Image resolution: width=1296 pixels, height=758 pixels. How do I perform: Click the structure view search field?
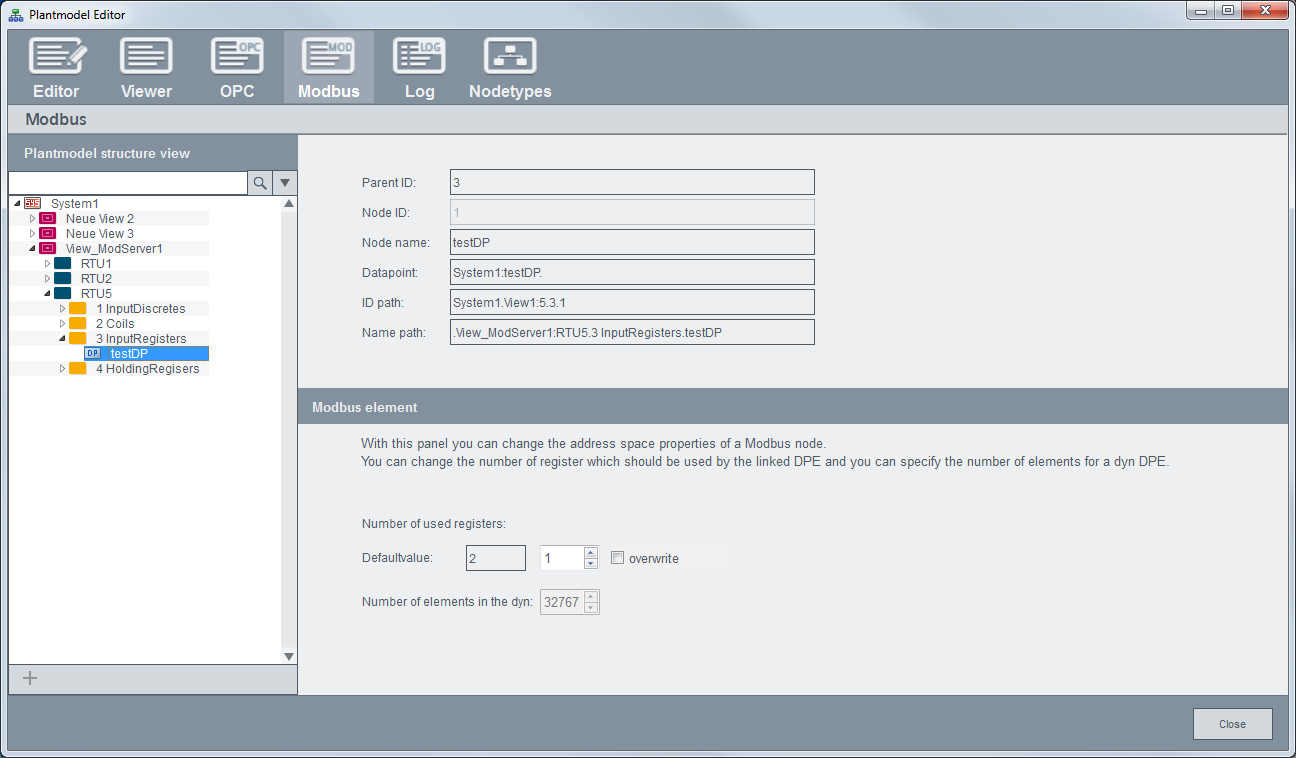pyautogui.click(x=128, y=183)
